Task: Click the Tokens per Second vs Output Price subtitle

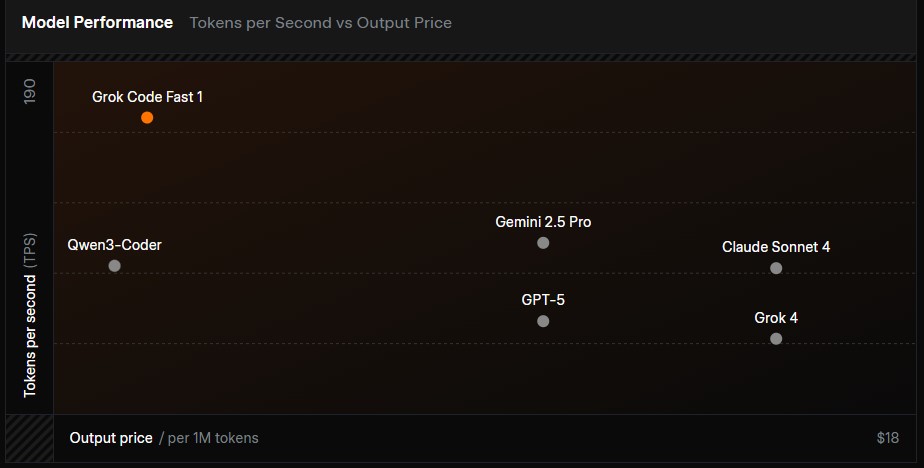Action: (321, 22)
